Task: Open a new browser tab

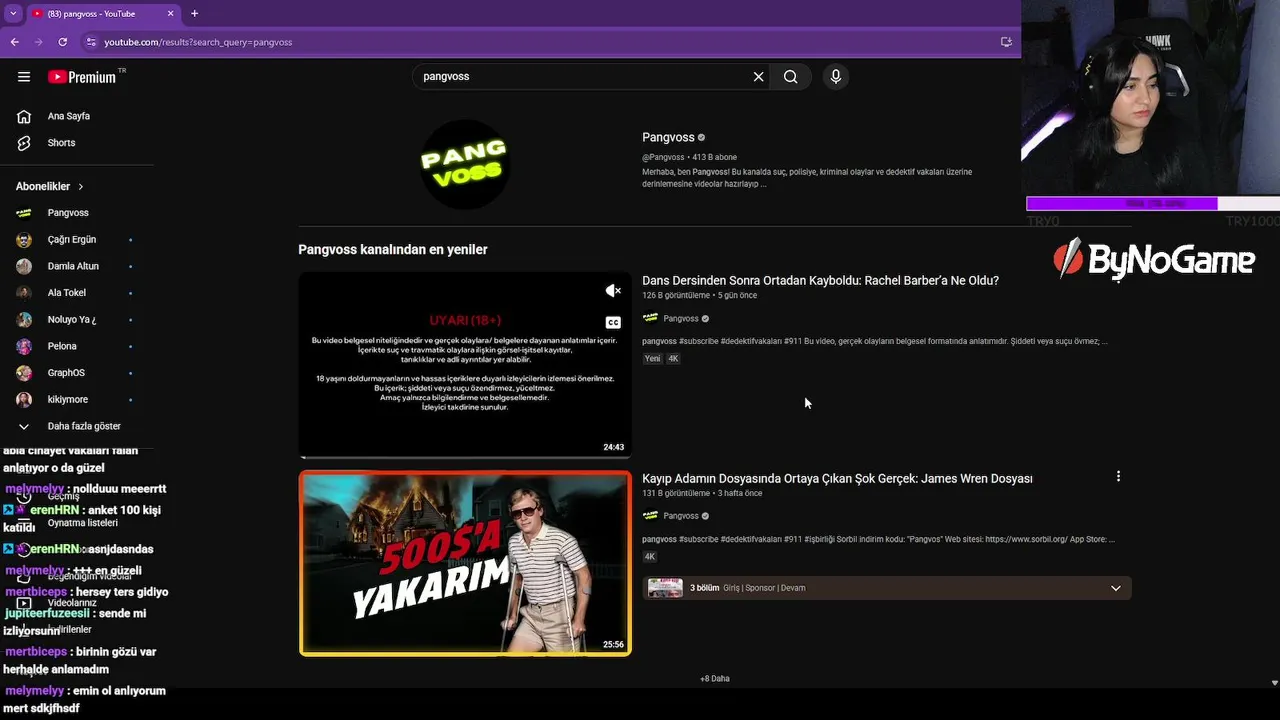Action: coord(194,14)
